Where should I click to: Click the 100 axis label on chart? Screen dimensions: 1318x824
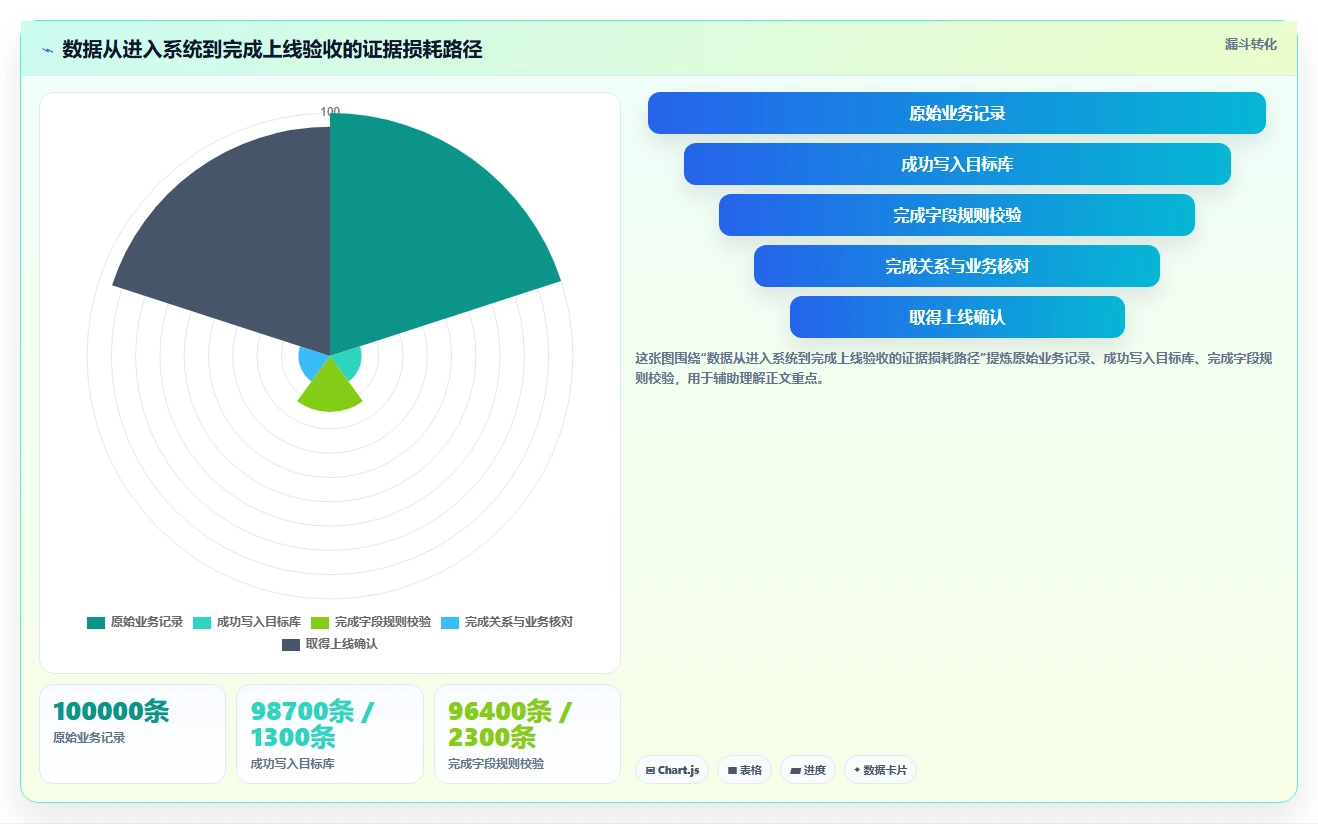coord(330,111)
